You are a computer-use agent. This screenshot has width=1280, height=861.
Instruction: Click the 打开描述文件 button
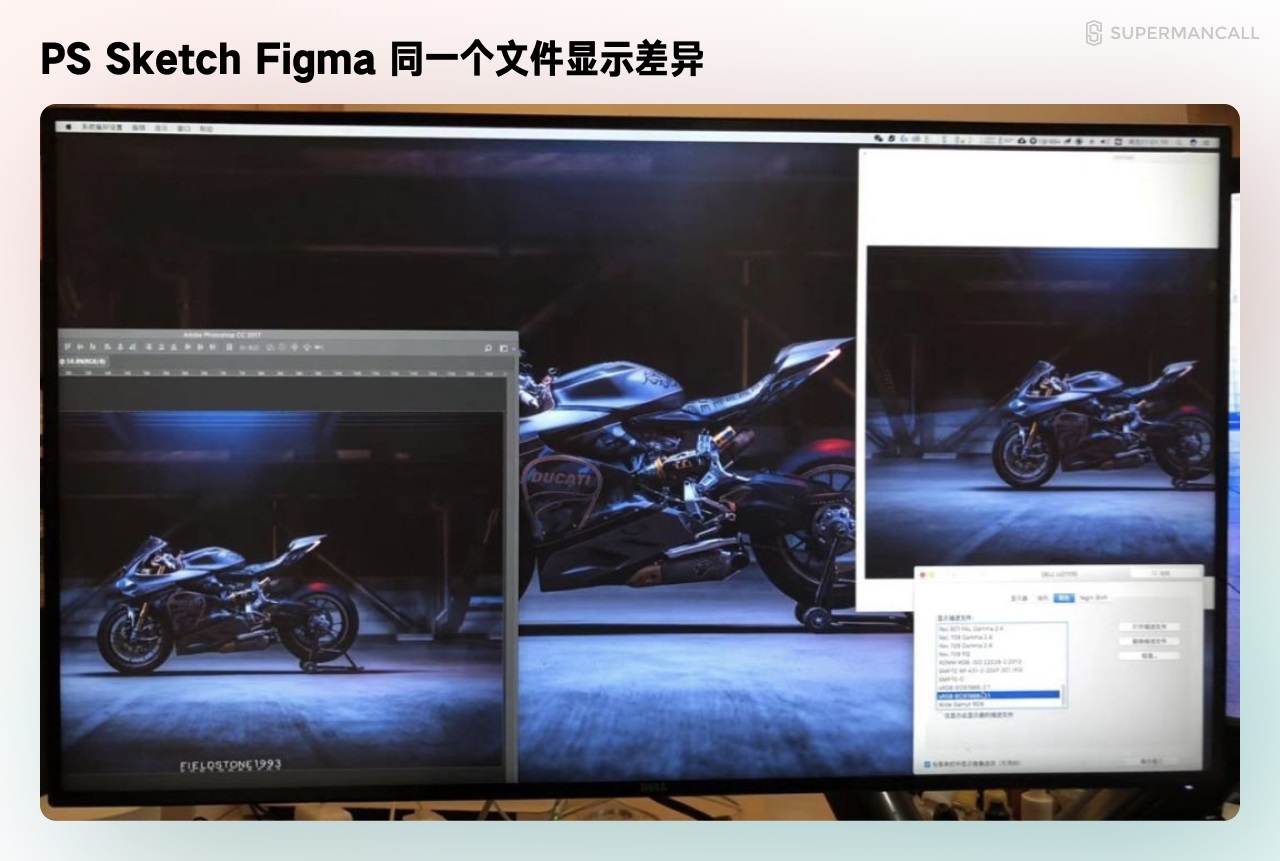[x=1149, y=627]
